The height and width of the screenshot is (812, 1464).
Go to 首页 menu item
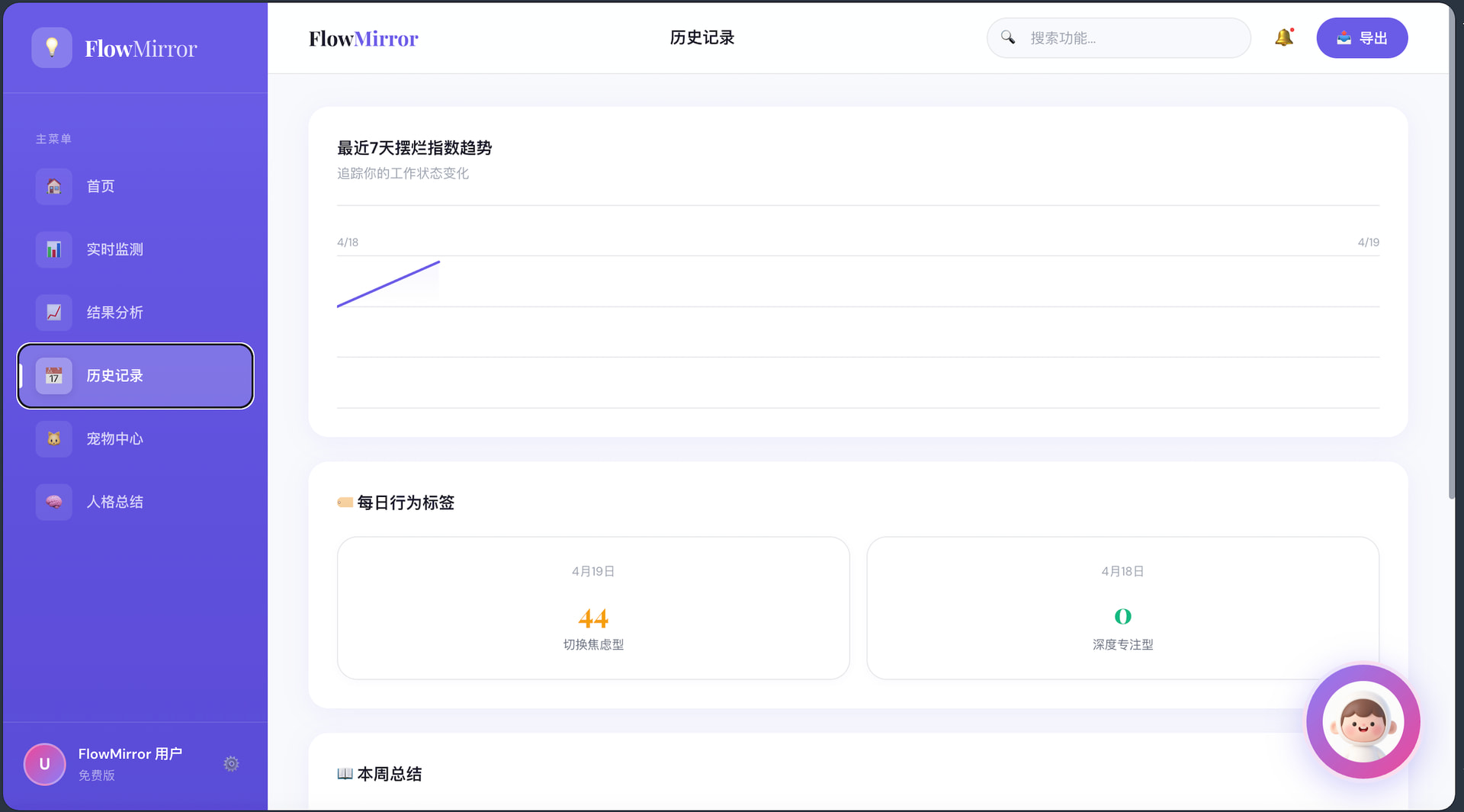click(x=100, y=187)
